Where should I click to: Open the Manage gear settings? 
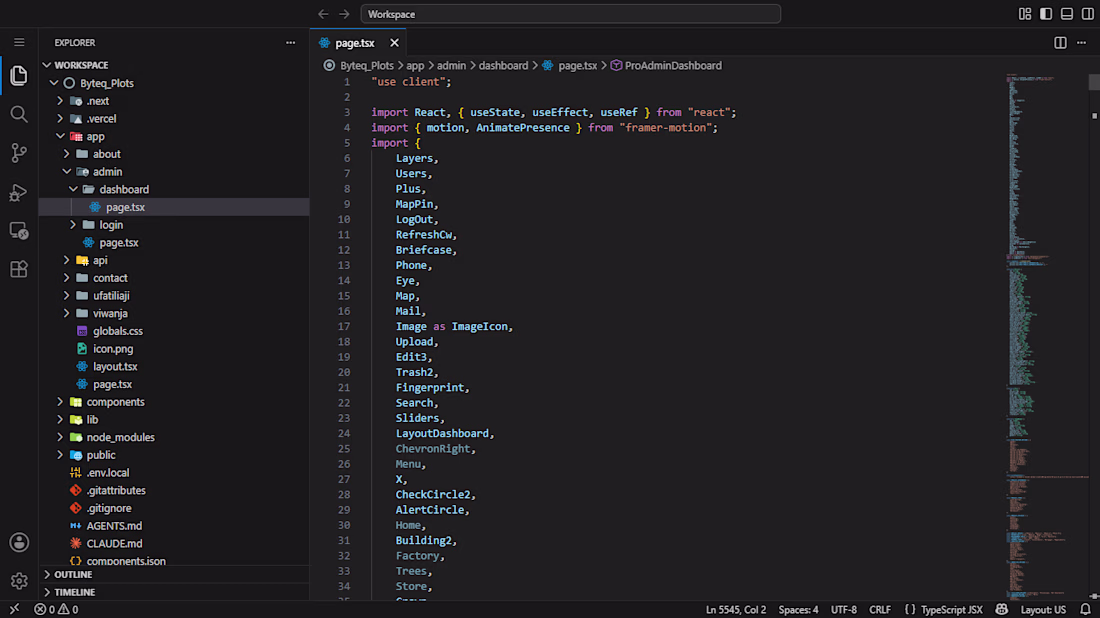coord(19,581)
